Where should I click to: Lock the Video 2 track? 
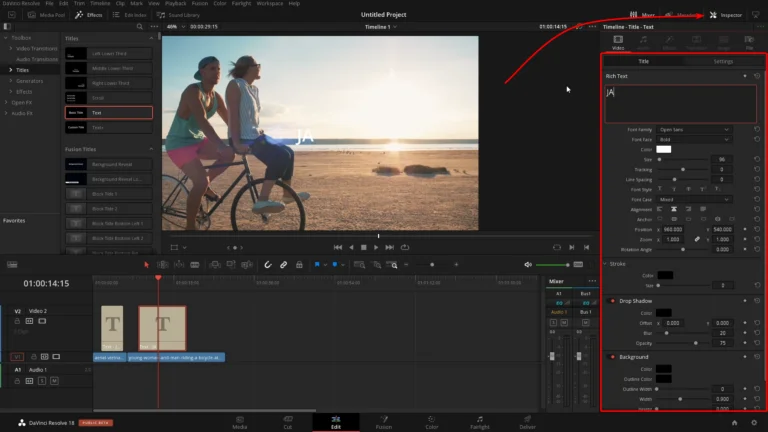[17, 321]
